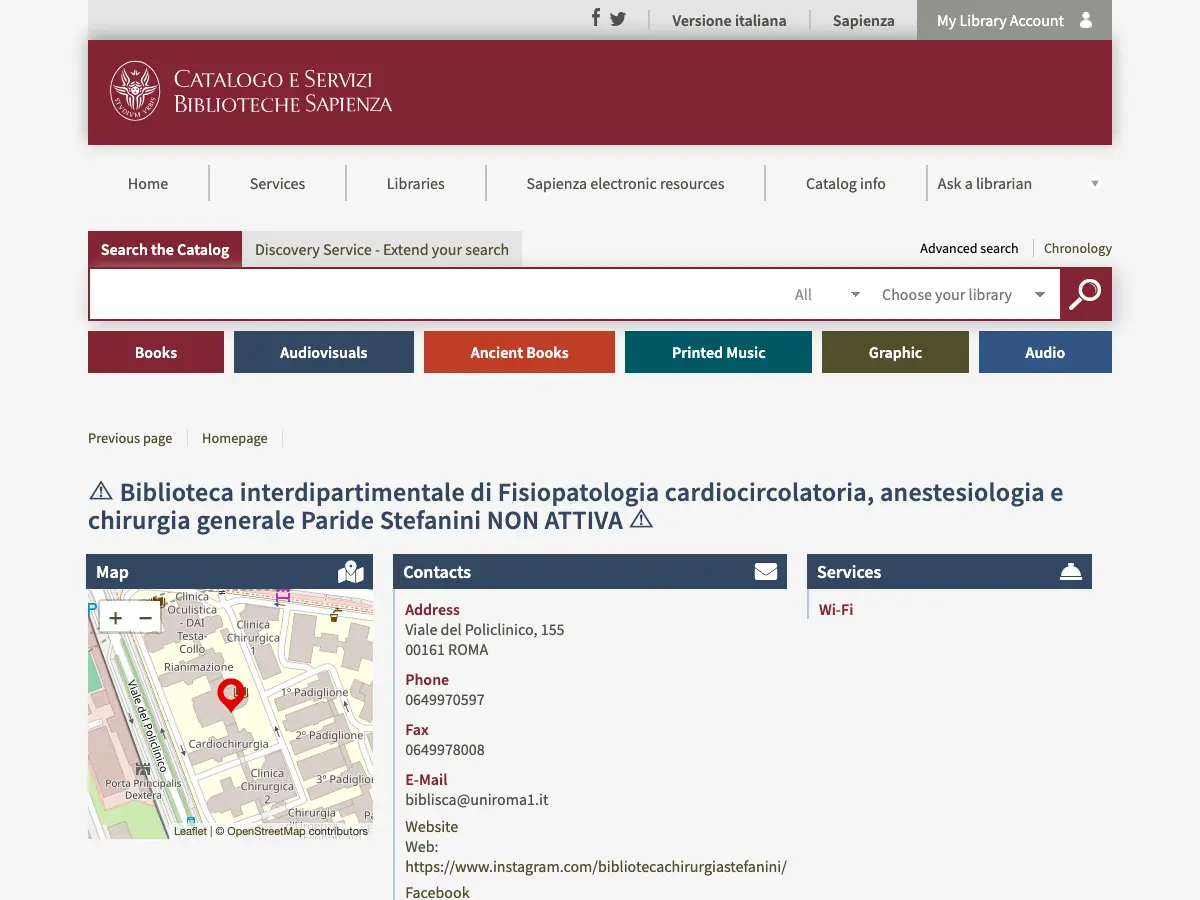The height and width of the screenshot is (900, 1200).
Task: Click the Leaflet attribution link on map
Action: 190,831
